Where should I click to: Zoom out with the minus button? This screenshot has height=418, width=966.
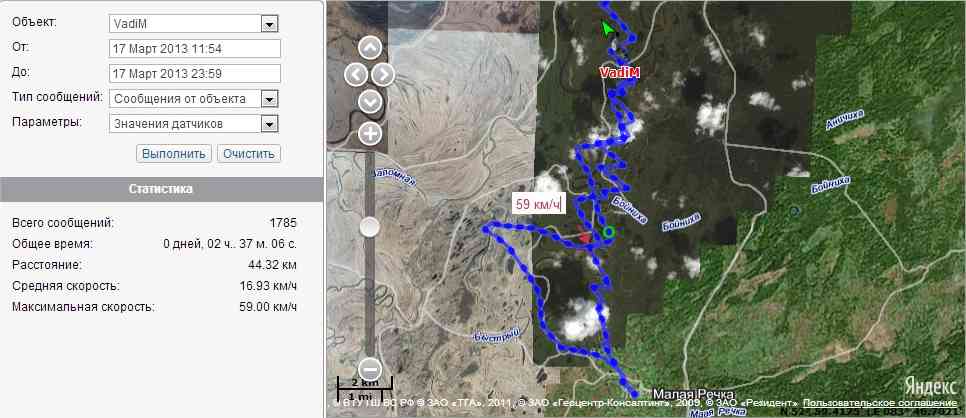click(x=370, y=369)
